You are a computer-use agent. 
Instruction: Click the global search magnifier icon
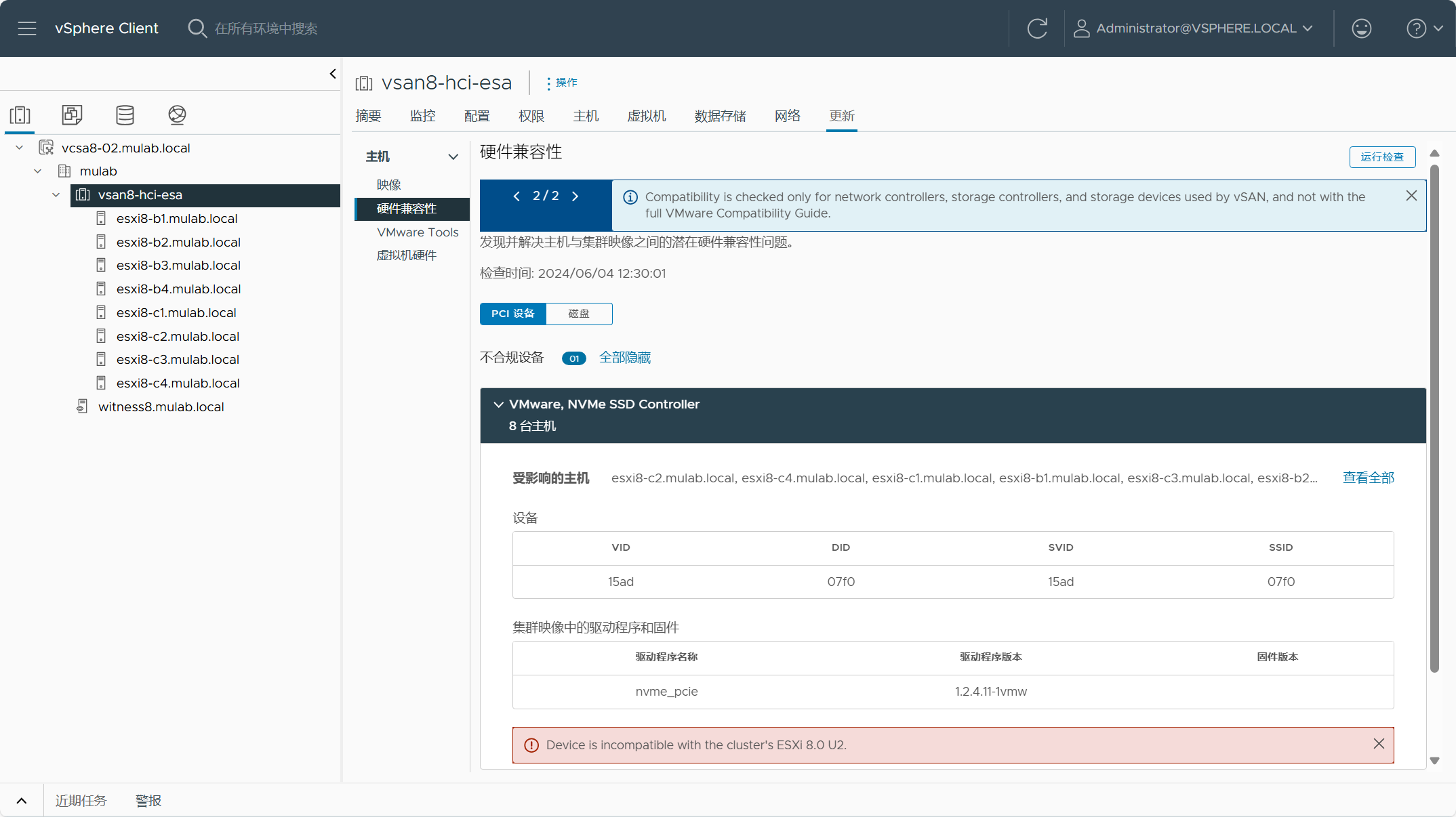click(197, 28)
